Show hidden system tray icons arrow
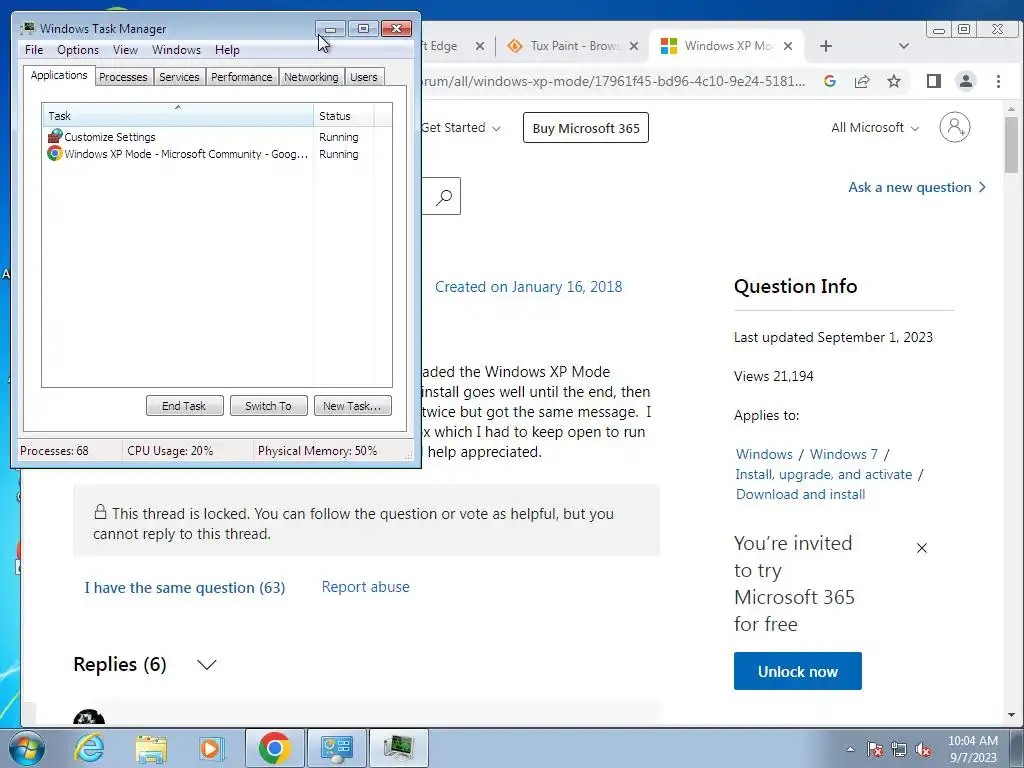The image size is (1024, 768). pyautogui.click(x=850, y=749)
